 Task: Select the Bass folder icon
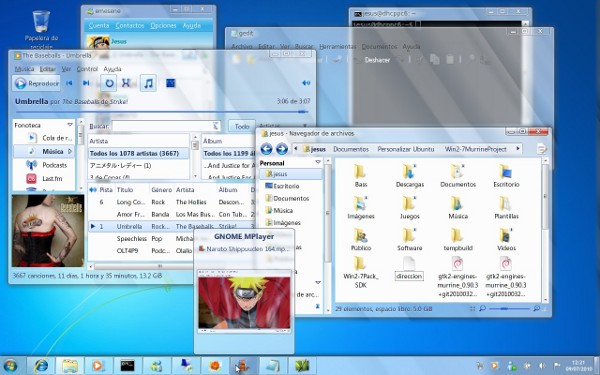coord(360,172)
